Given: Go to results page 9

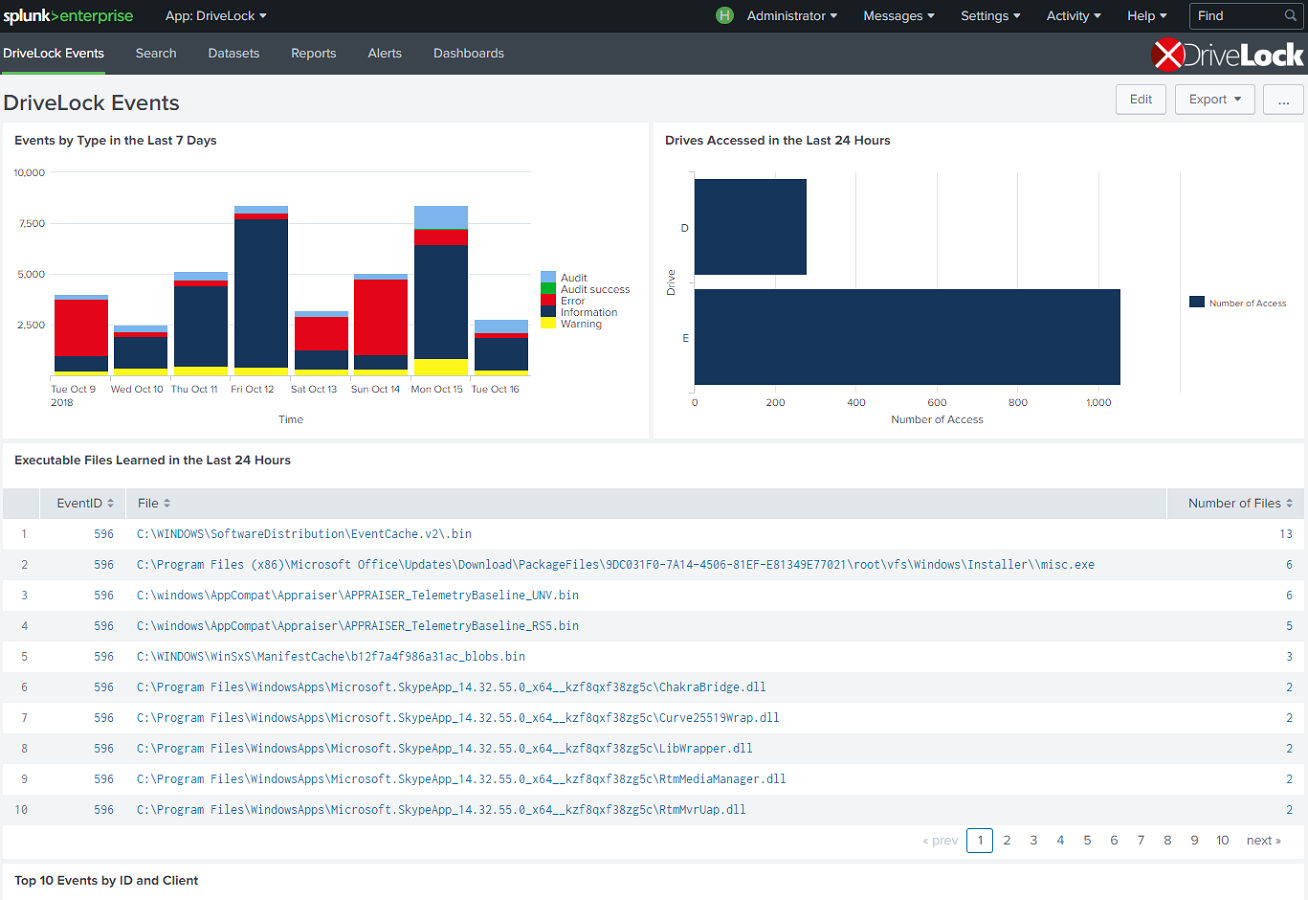Looking at the screenshot, I should (1194, 841).
